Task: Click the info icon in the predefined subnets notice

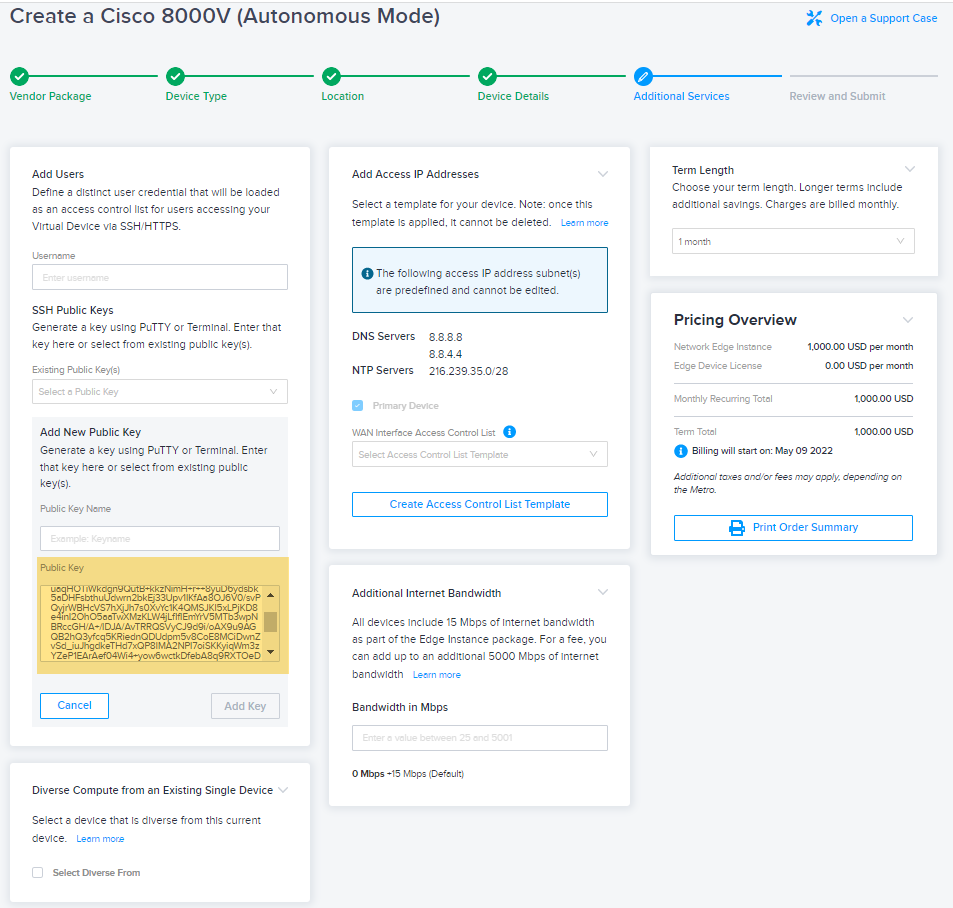Action: tap(367, 273)
